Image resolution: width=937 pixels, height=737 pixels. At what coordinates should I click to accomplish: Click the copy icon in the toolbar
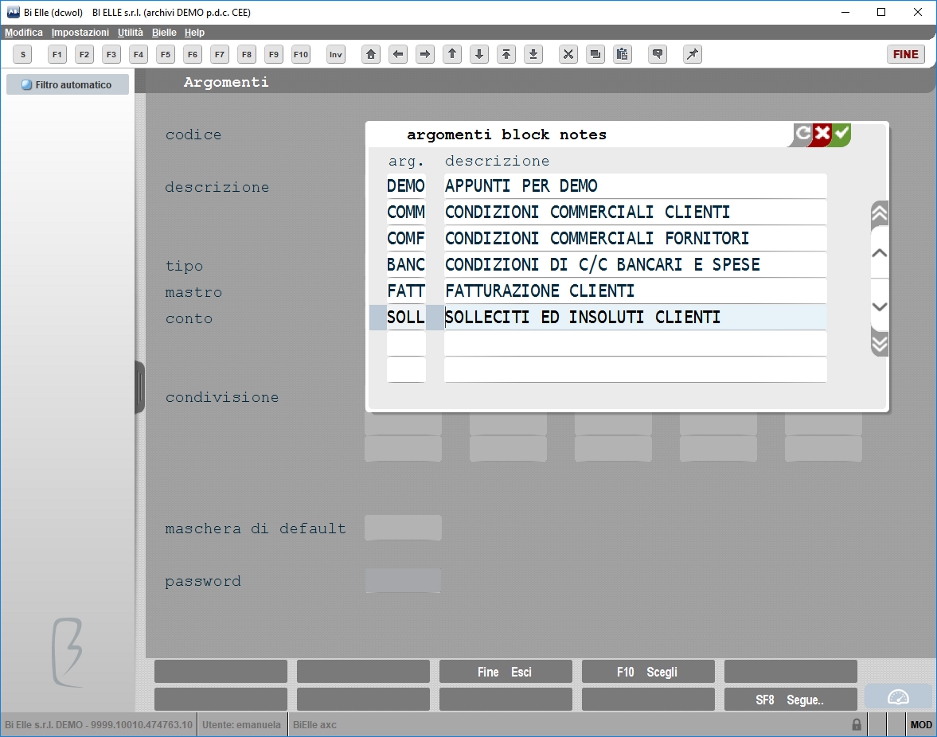(x=595, y=54)
